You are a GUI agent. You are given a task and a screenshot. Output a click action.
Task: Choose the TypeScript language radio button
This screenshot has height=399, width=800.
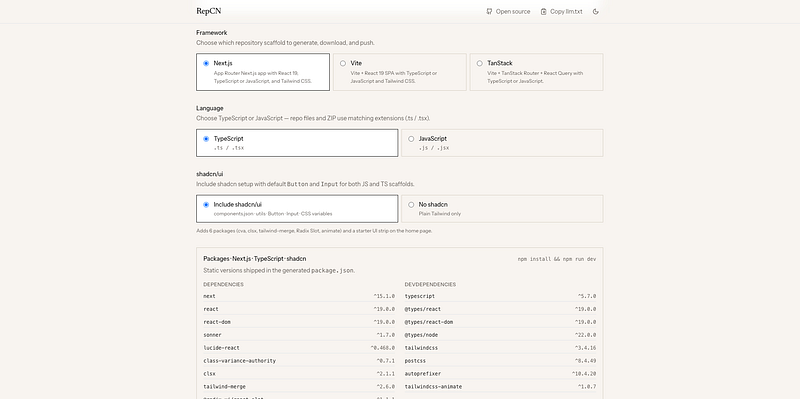[206, 139]
